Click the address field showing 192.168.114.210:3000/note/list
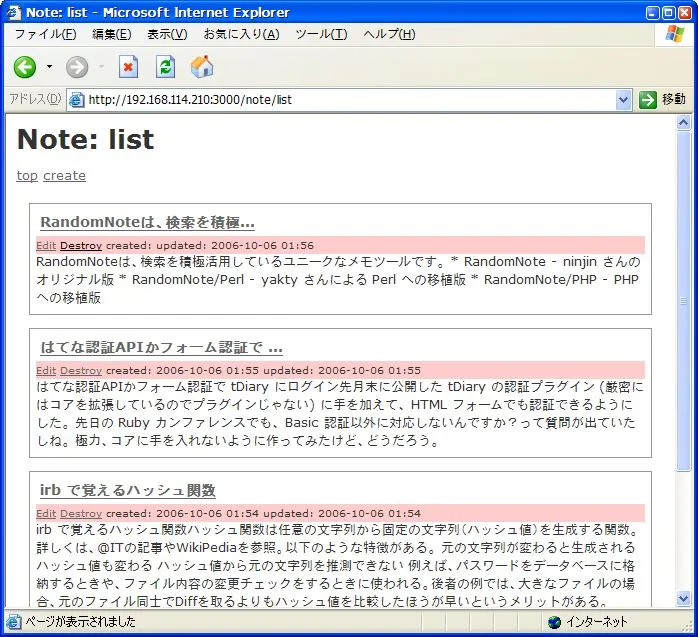Screen dimensions: 698x637 point(349,100)
